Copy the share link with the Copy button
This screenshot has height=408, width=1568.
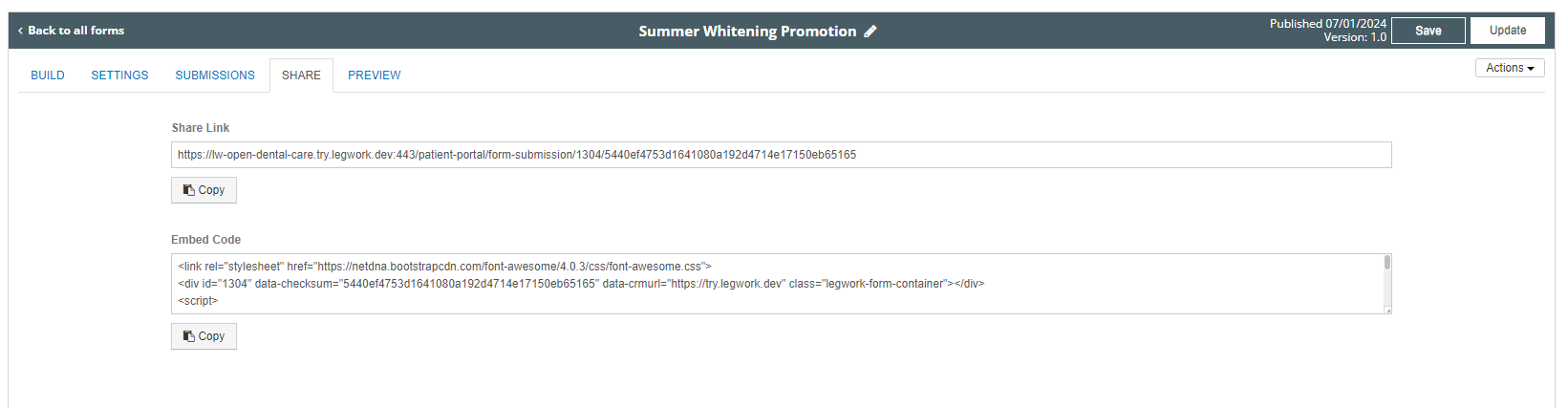pyautogui.click(x=204, y=190)
